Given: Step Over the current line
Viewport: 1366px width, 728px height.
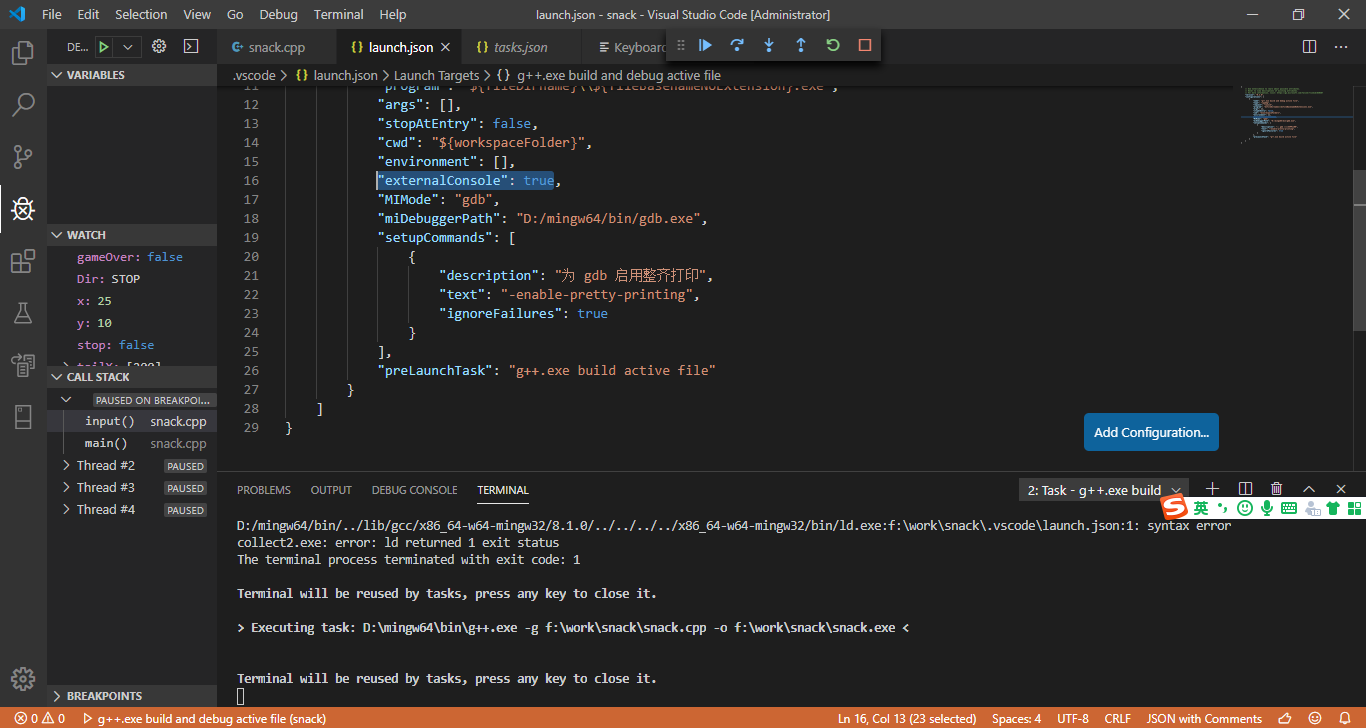Looking at the screenshot, I should pos(737,44).
